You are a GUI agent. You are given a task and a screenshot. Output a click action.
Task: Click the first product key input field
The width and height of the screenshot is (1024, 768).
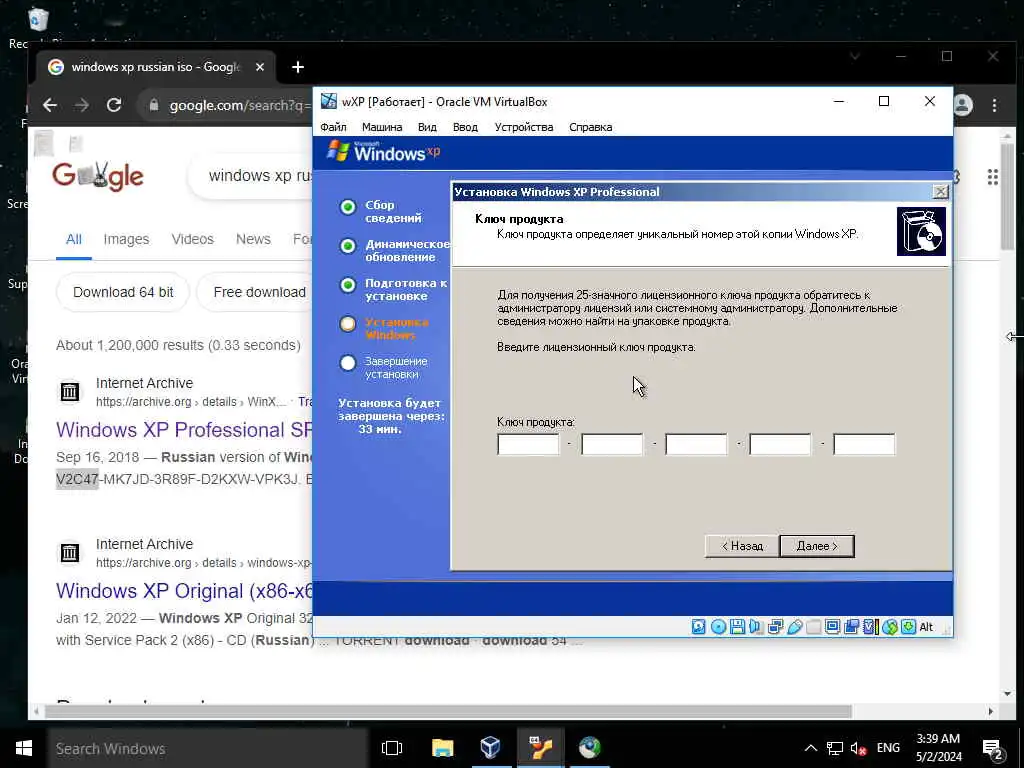point(528,444)
